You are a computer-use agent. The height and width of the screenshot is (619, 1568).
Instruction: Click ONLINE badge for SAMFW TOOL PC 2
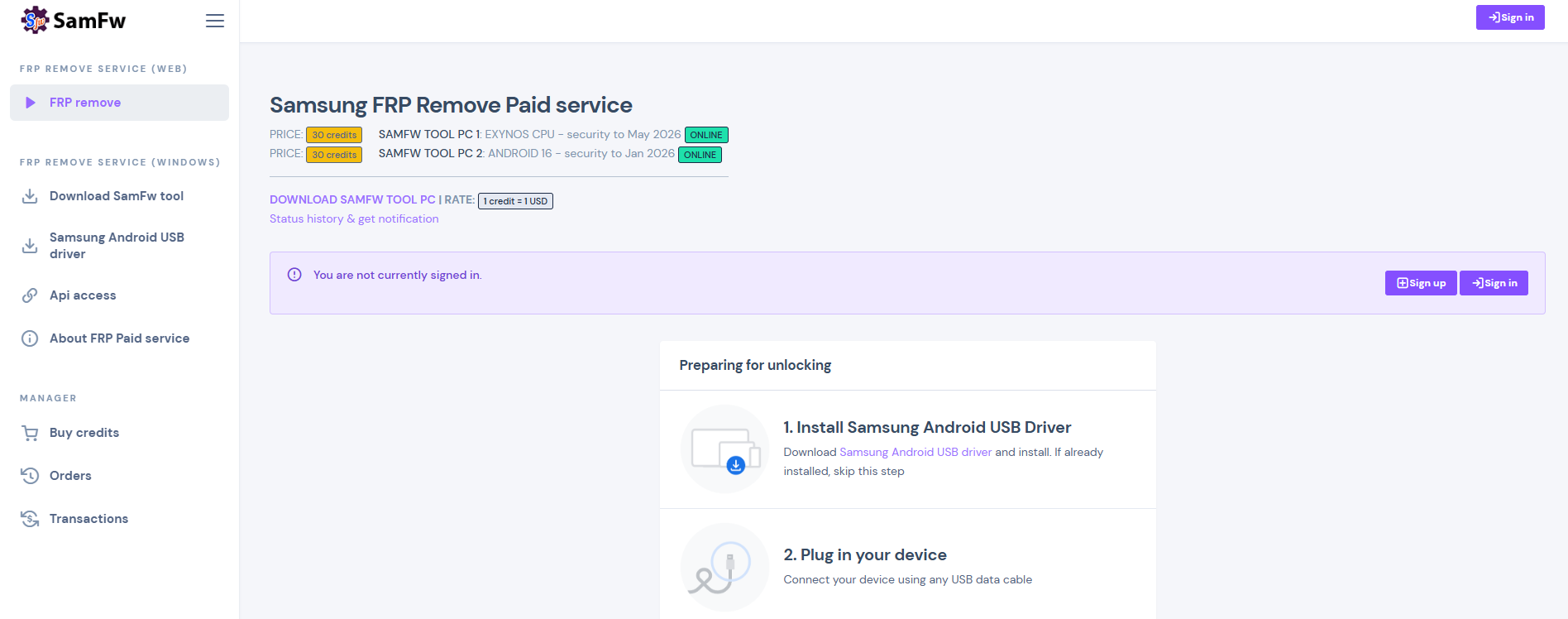pos(700,155)
